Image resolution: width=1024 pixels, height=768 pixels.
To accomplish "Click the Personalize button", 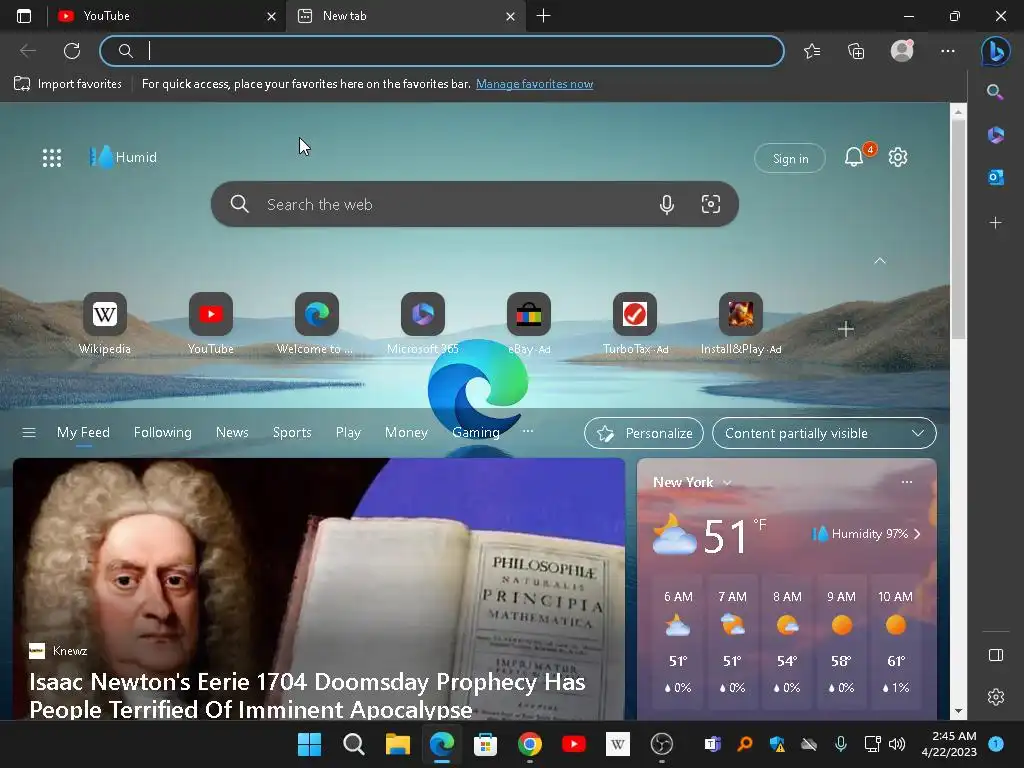I will (x=644, y=433).
